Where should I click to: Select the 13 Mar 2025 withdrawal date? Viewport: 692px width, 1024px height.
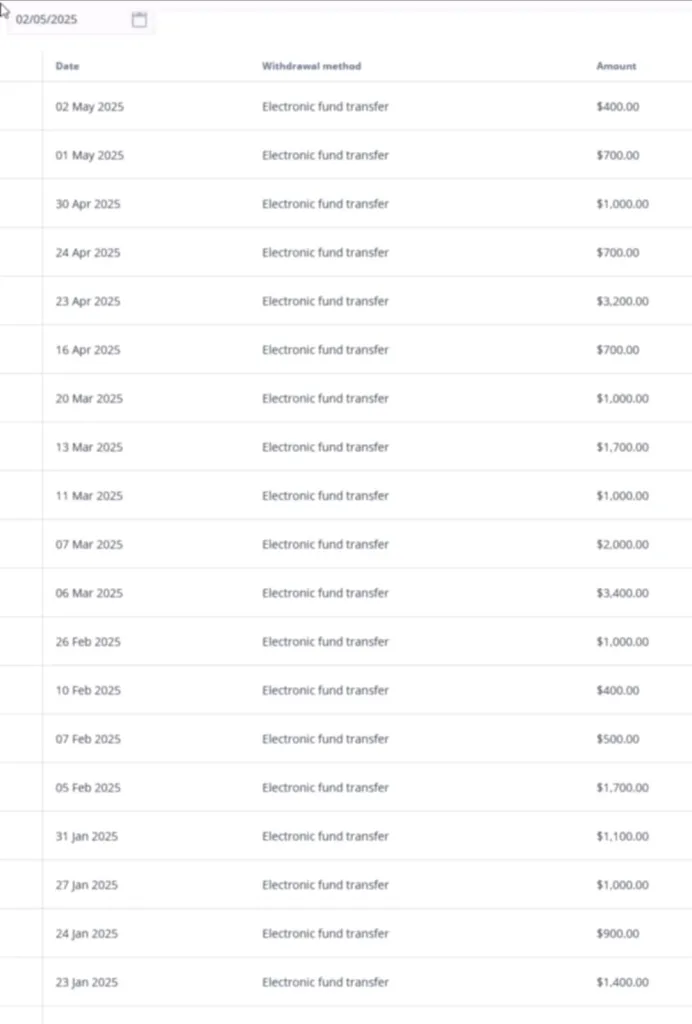(x=89, y=447)
